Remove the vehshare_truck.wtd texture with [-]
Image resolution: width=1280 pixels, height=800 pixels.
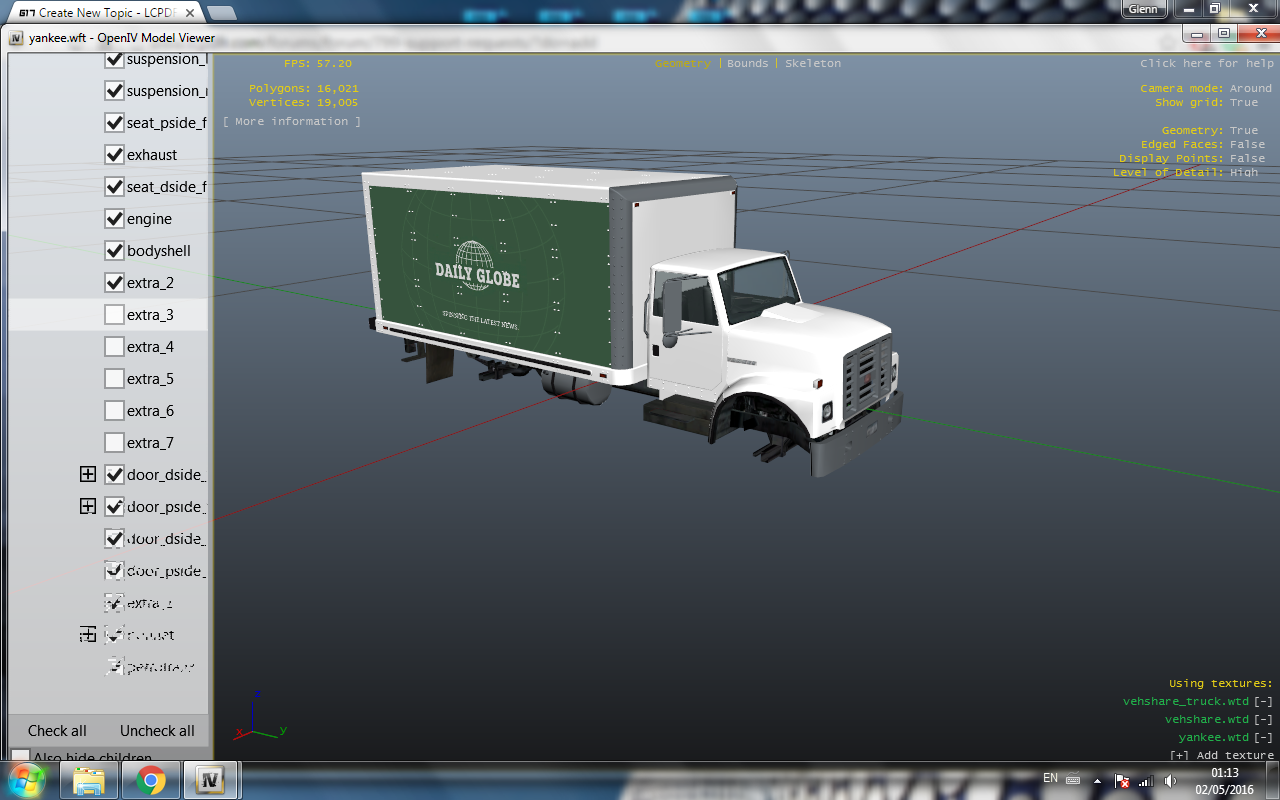point(1264,702)
